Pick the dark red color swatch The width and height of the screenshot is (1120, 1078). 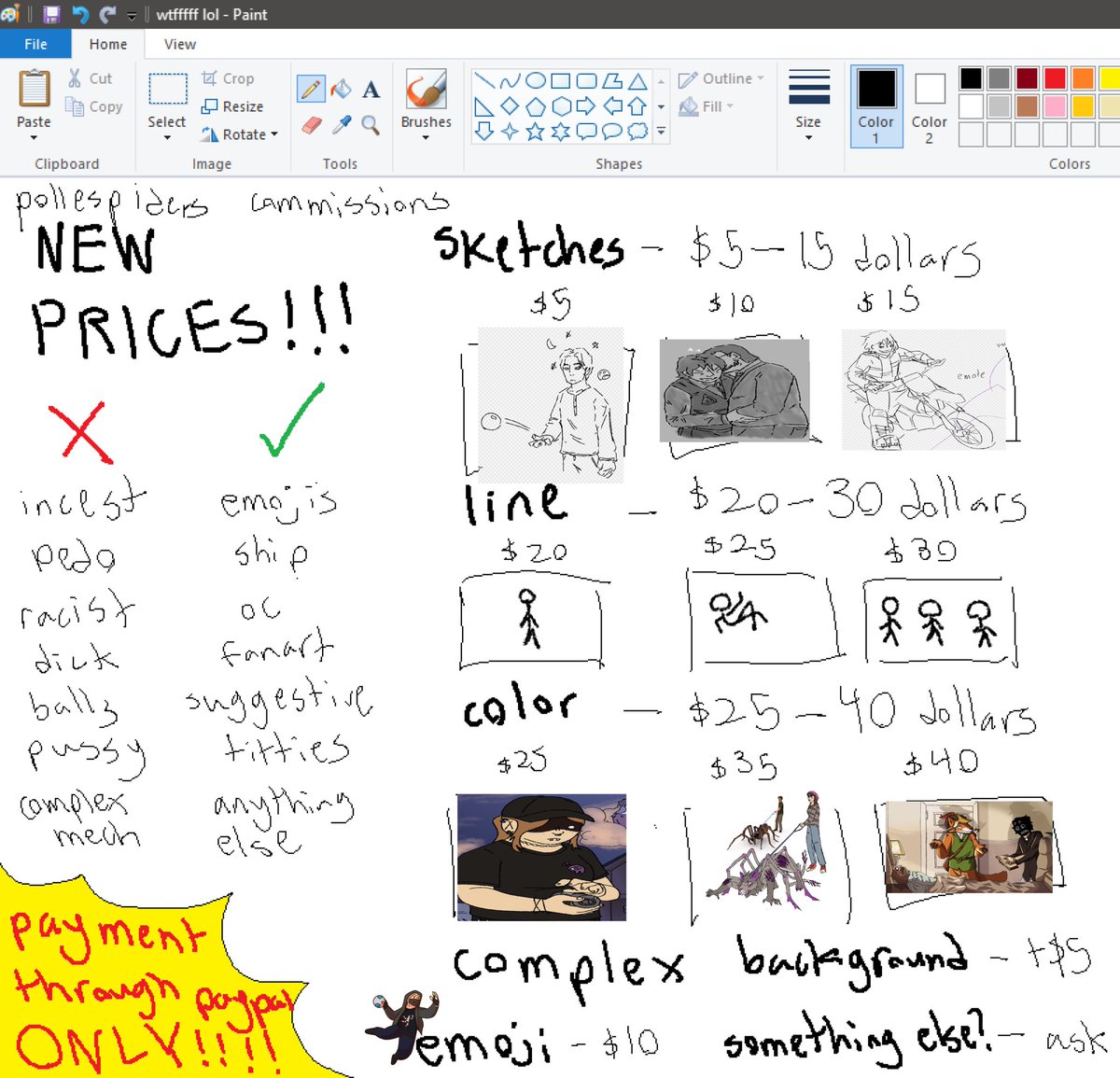pos(1027,78)
